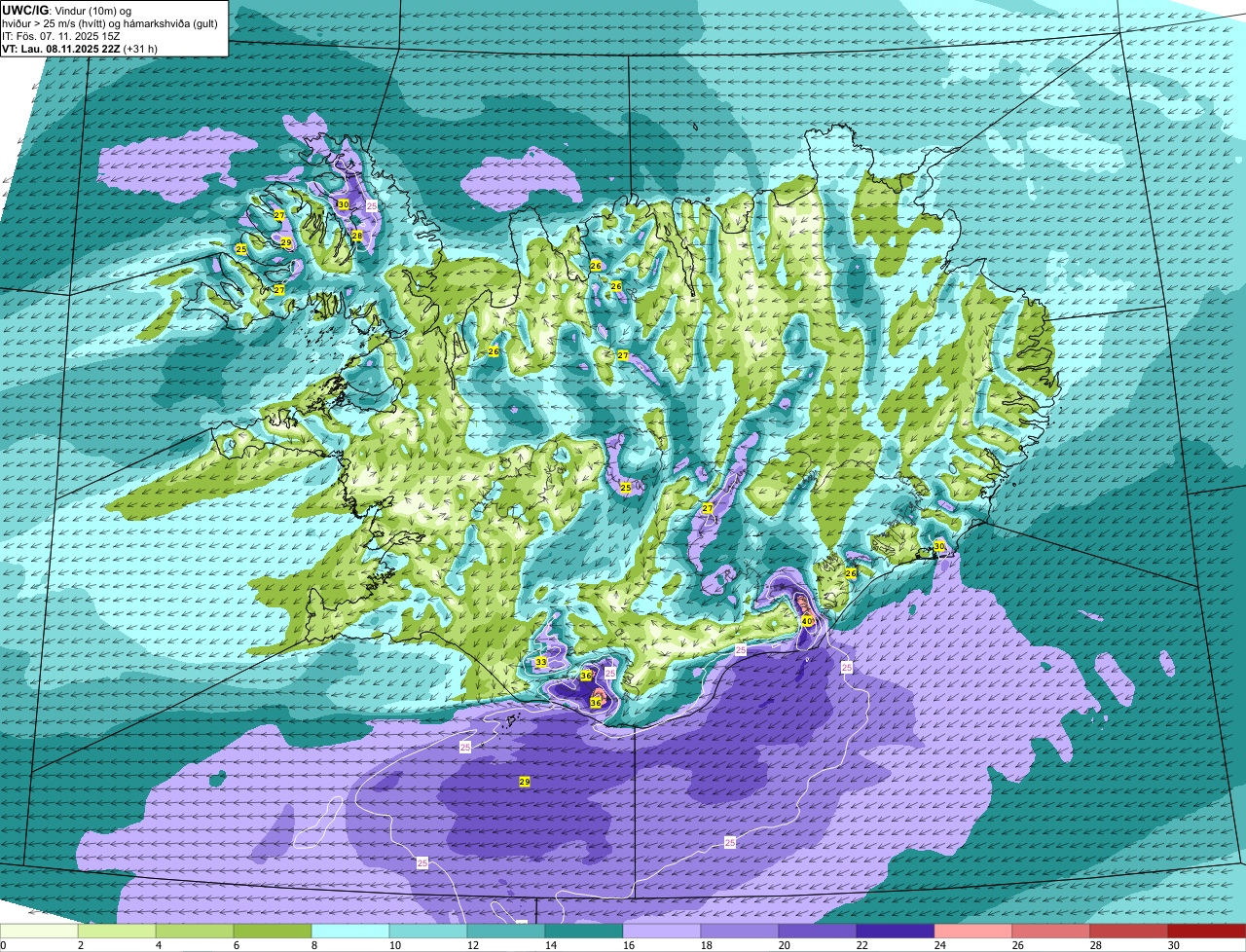
Task: Click the yellow "28" gust label on the map
Action: coord(357,236)
